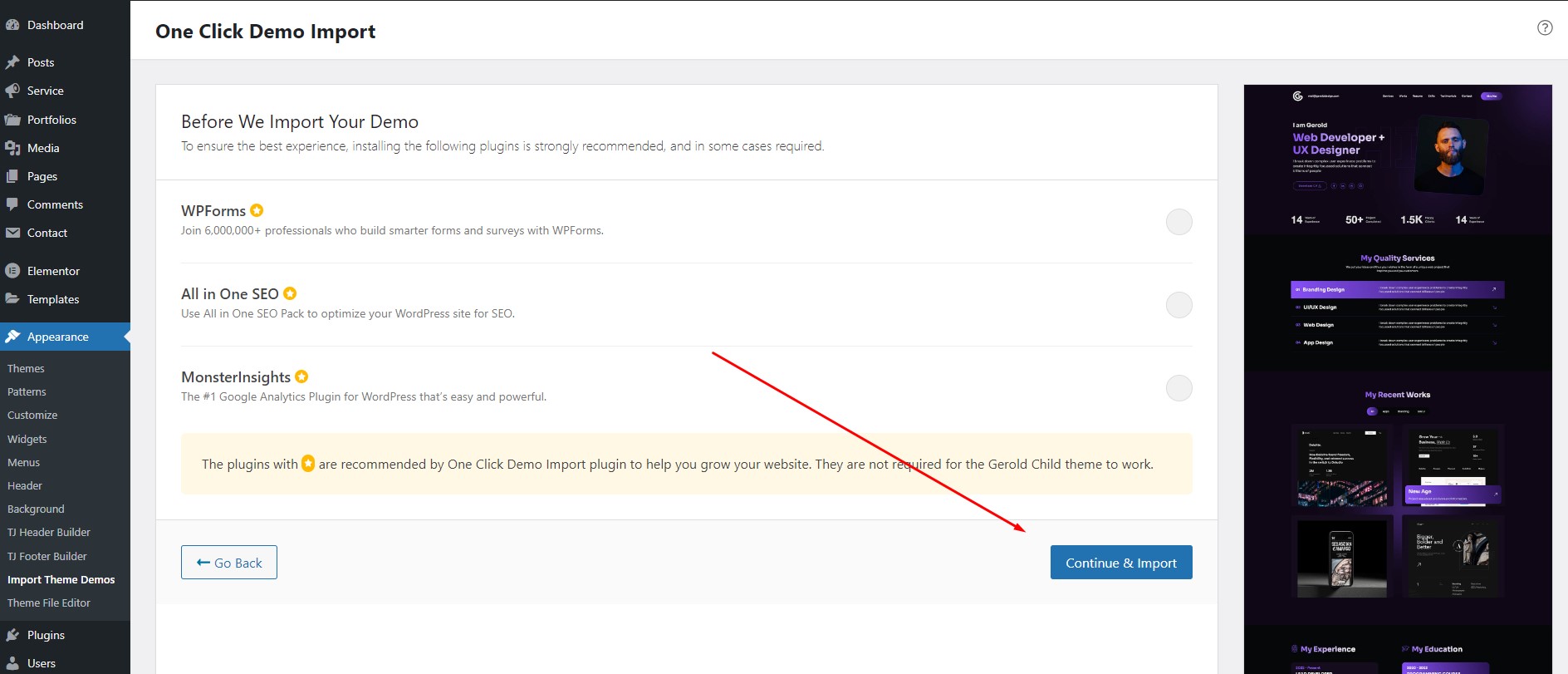Viewport: 1568px width, 674px height.
Task: Enable the MonsterInsights plugin checkbox
Action: [1179, 388]
